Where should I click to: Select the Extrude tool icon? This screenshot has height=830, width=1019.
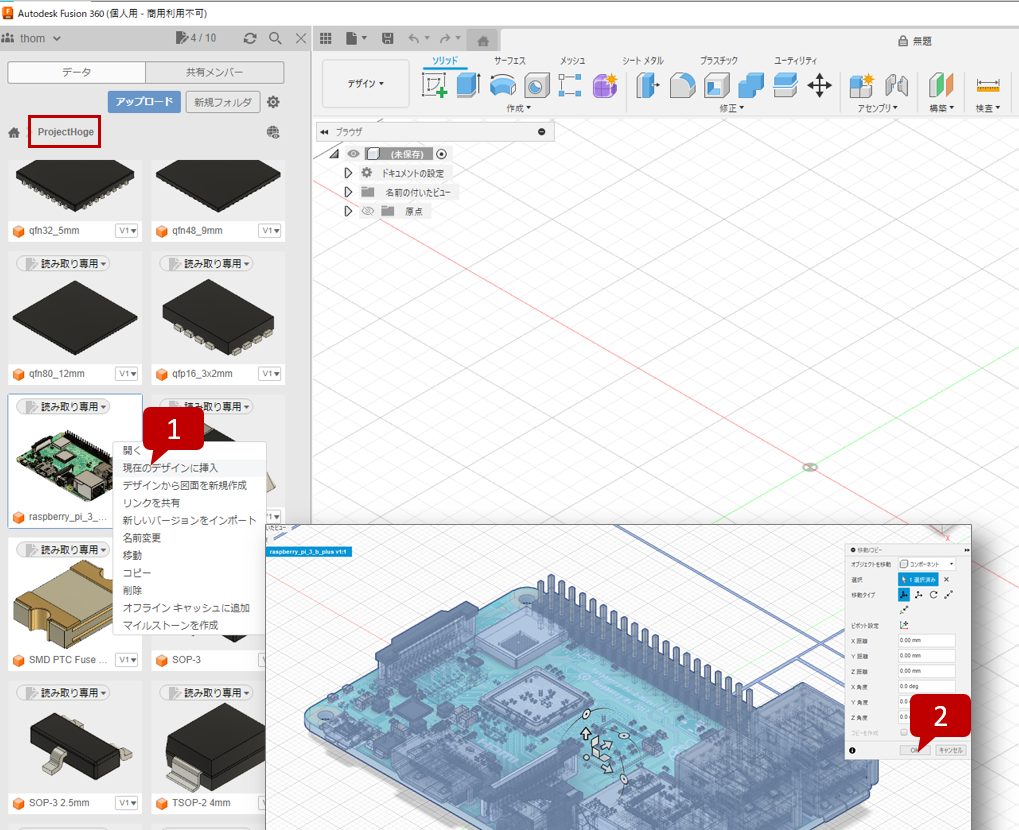pos(468,85)
